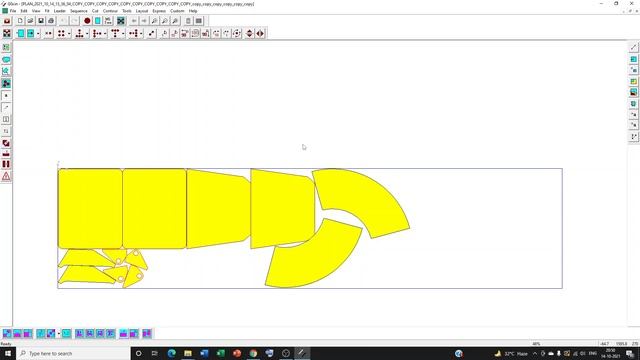The height and width of the screenshot is (360, 640).
Task: Open dropdown arrow next to cyan rectangle icons
Action: [x=38, y=33]
